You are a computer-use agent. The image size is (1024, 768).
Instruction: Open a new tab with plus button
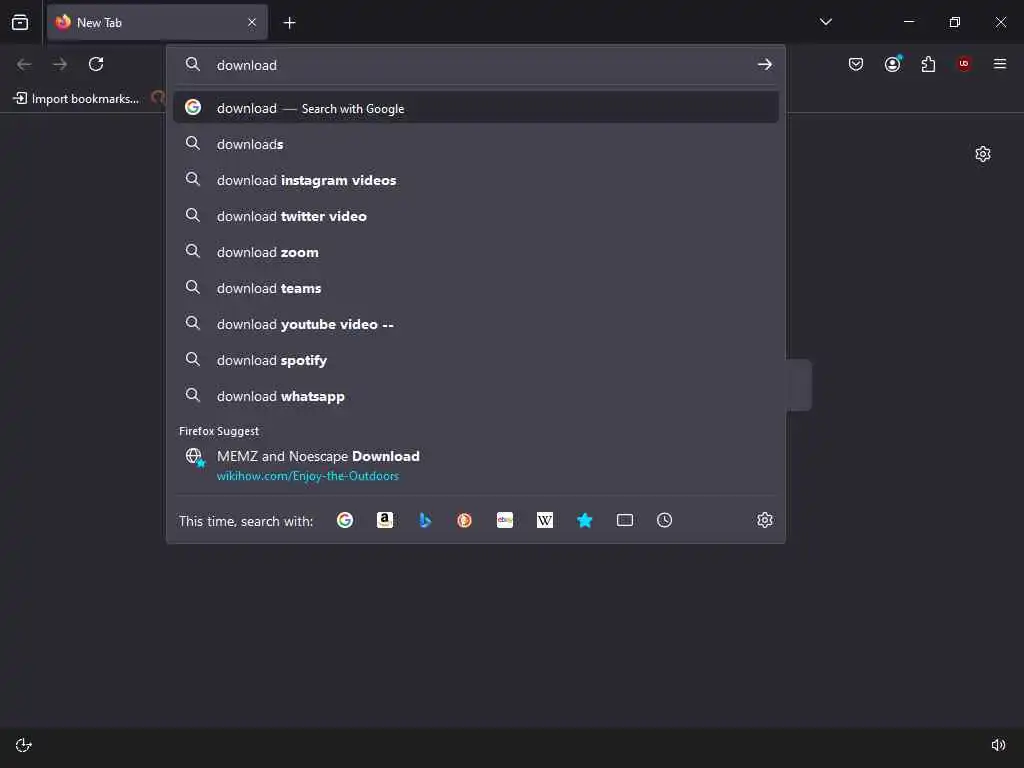point(289,23)
